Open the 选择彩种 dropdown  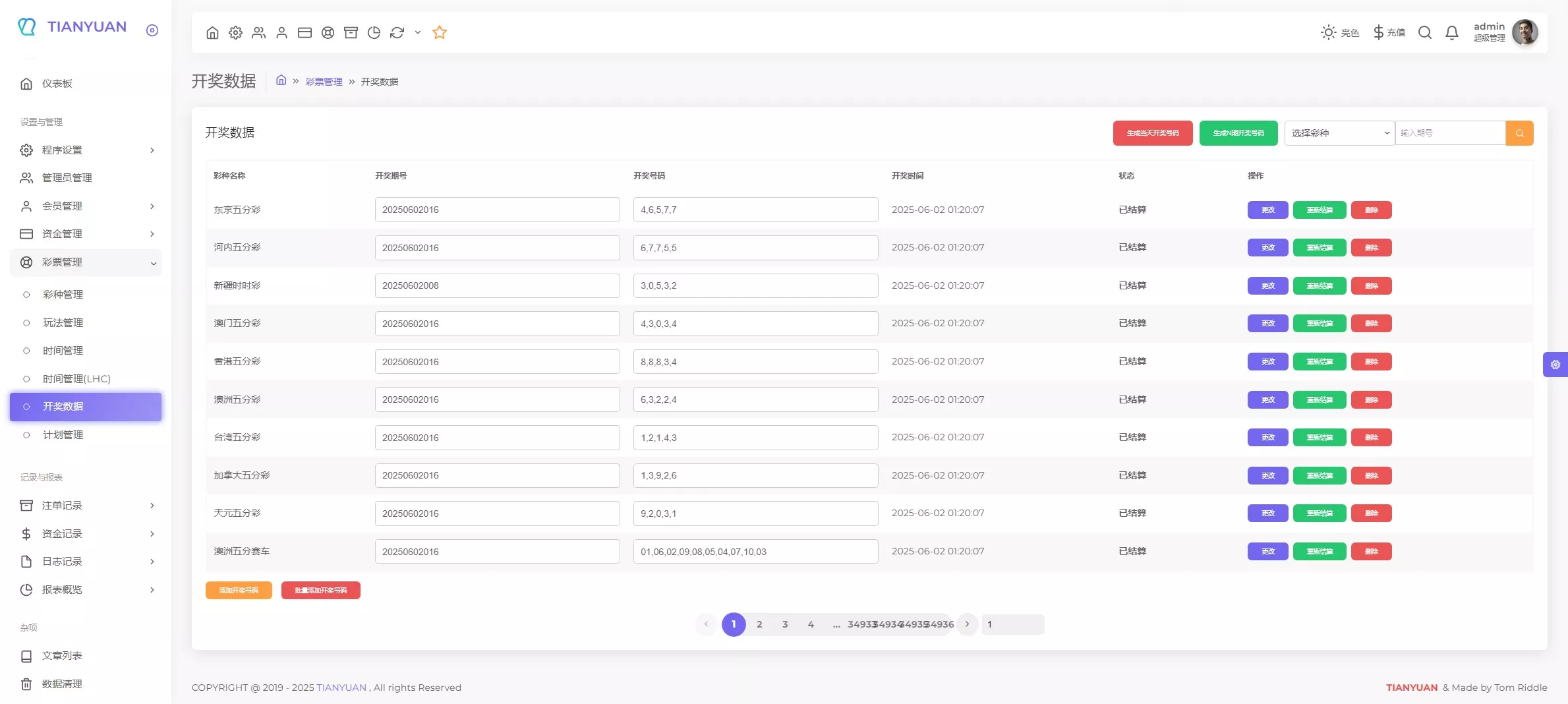[1339, 133]
